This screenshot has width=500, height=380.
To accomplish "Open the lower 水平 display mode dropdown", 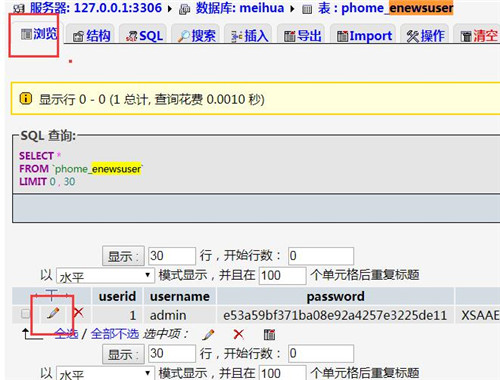I will pos(105,373).
